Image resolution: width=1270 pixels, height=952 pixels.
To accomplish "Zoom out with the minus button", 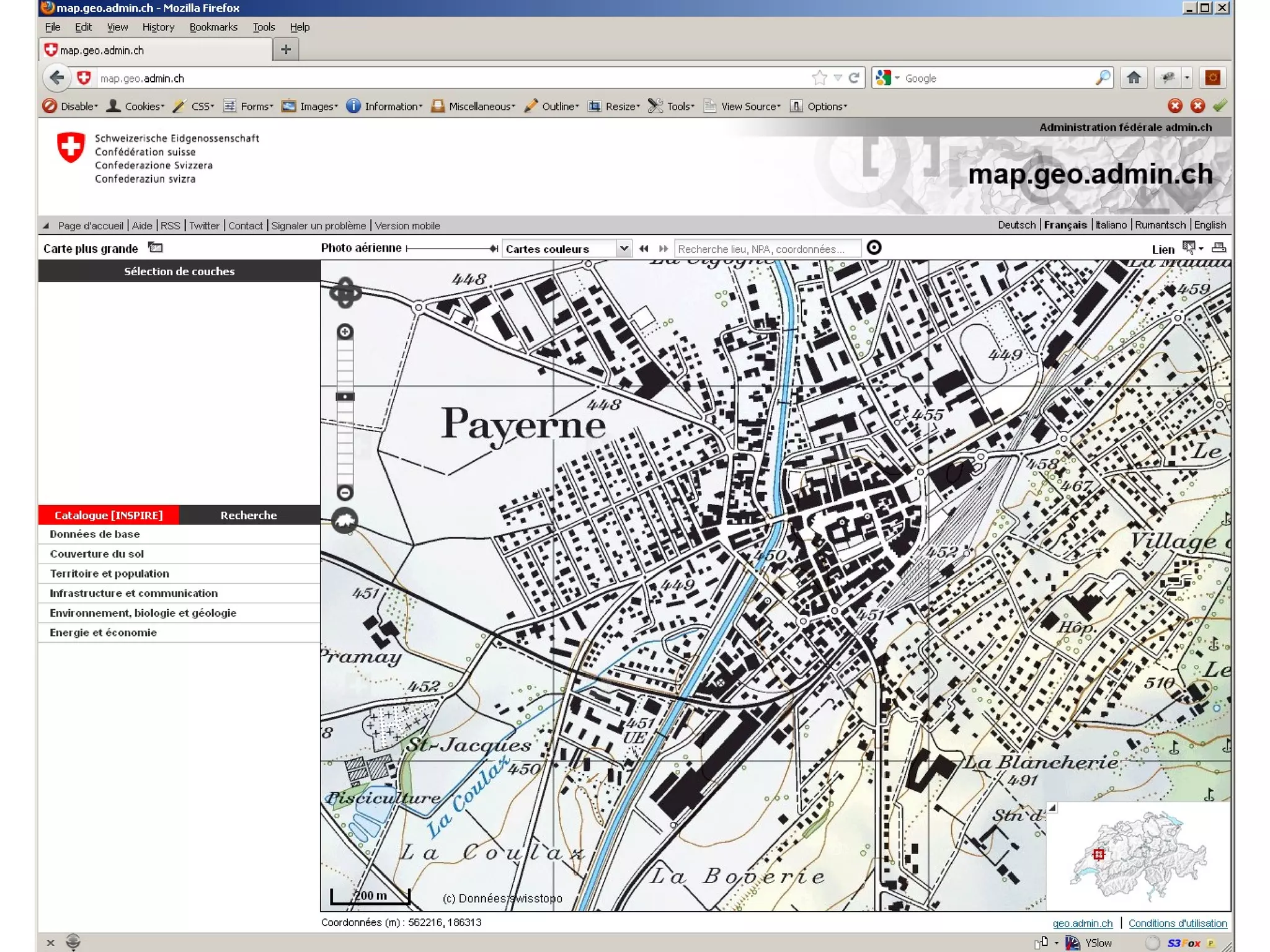I will tap(345, 493).
